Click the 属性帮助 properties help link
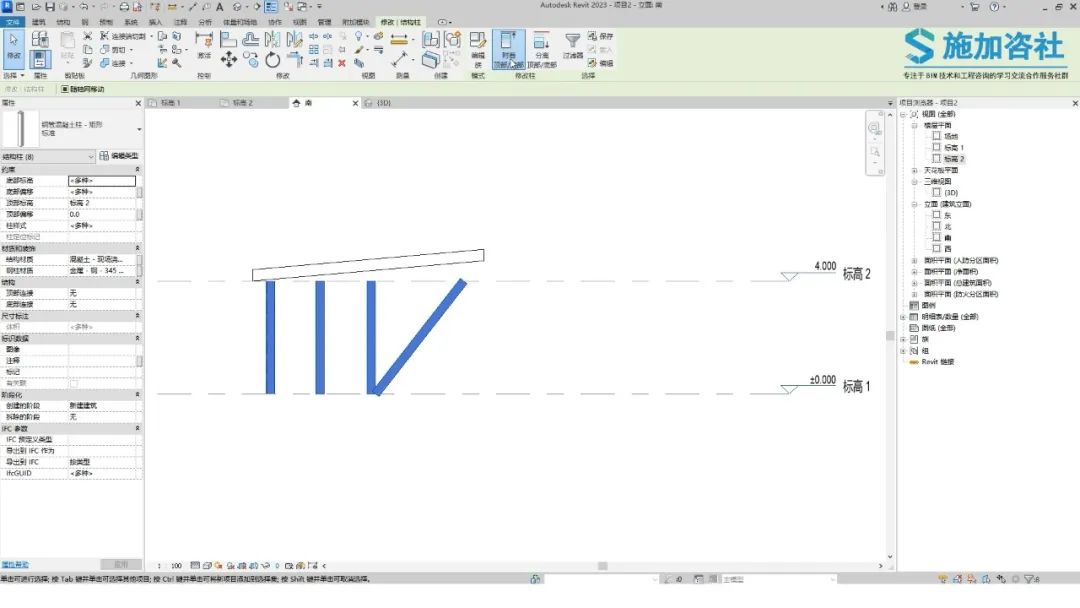 tap(14, 565)
